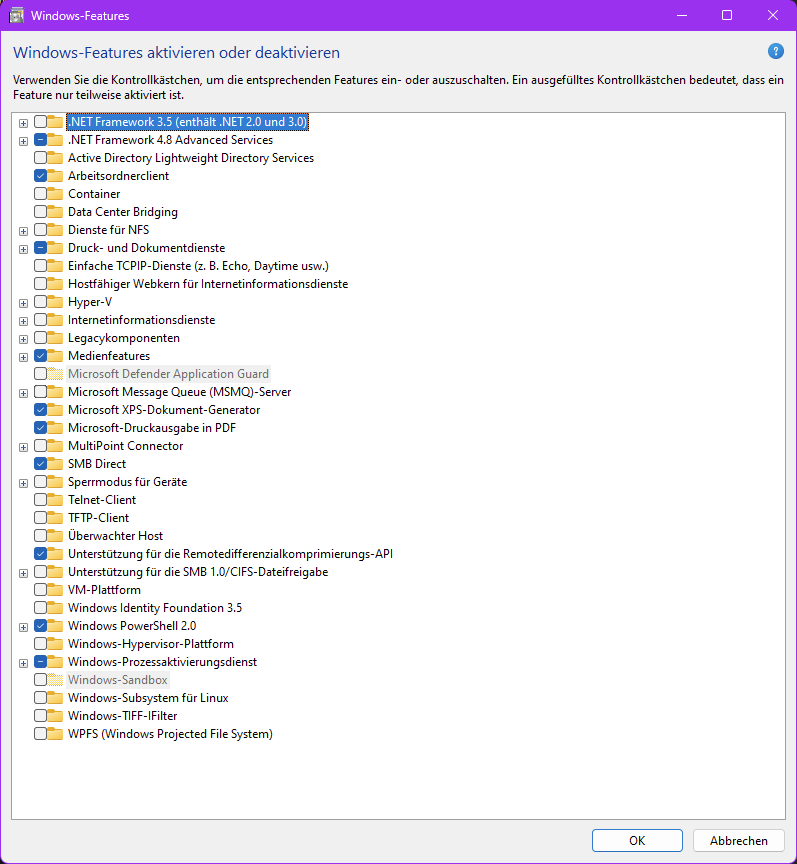Uncheck Microsoft XPS-Dokument-Generator checkbox
This screenshot has height=864, width=797.
pyautogui.click(x=40, y=409)
